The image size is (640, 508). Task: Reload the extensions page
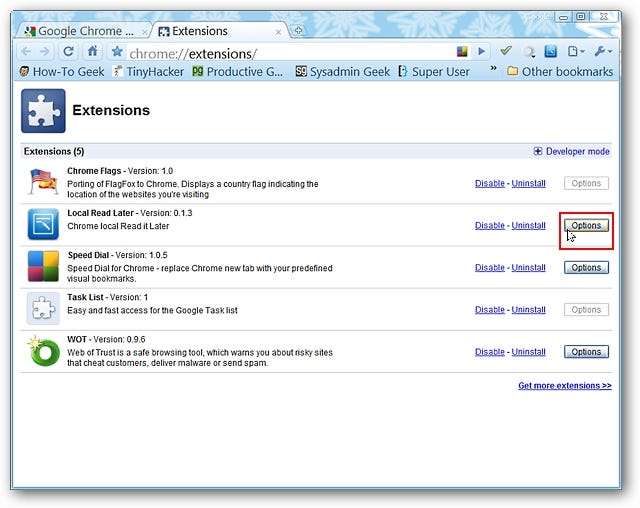click(68, 51)
